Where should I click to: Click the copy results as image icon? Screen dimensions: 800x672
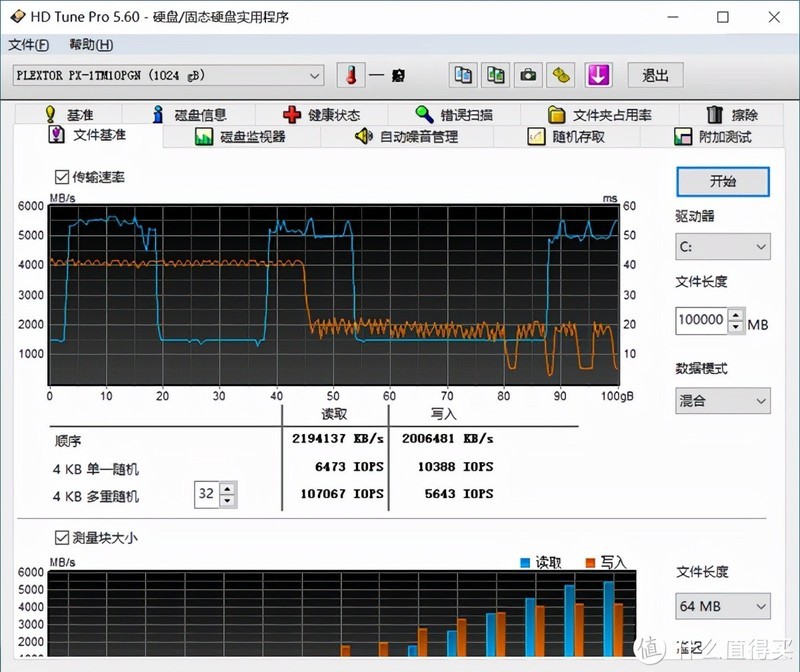click(x=494, y=75)
